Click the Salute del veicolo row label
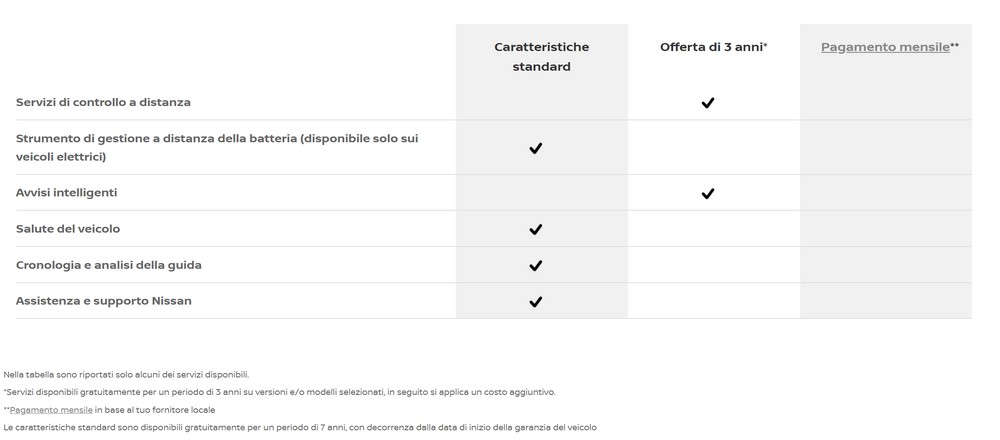The width and height of the screenshot is (1000, 440). (x=68, y=228)
